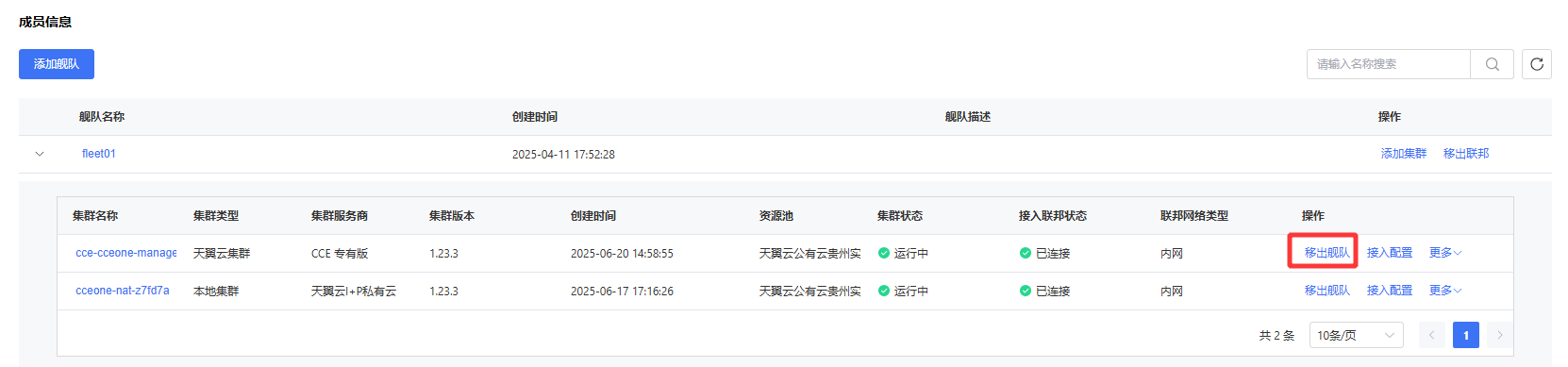This screenshot has width=1568, height=367.
Task: Click the search magnifier icon
Action: pyautogui.click(x=1492, y=64)
